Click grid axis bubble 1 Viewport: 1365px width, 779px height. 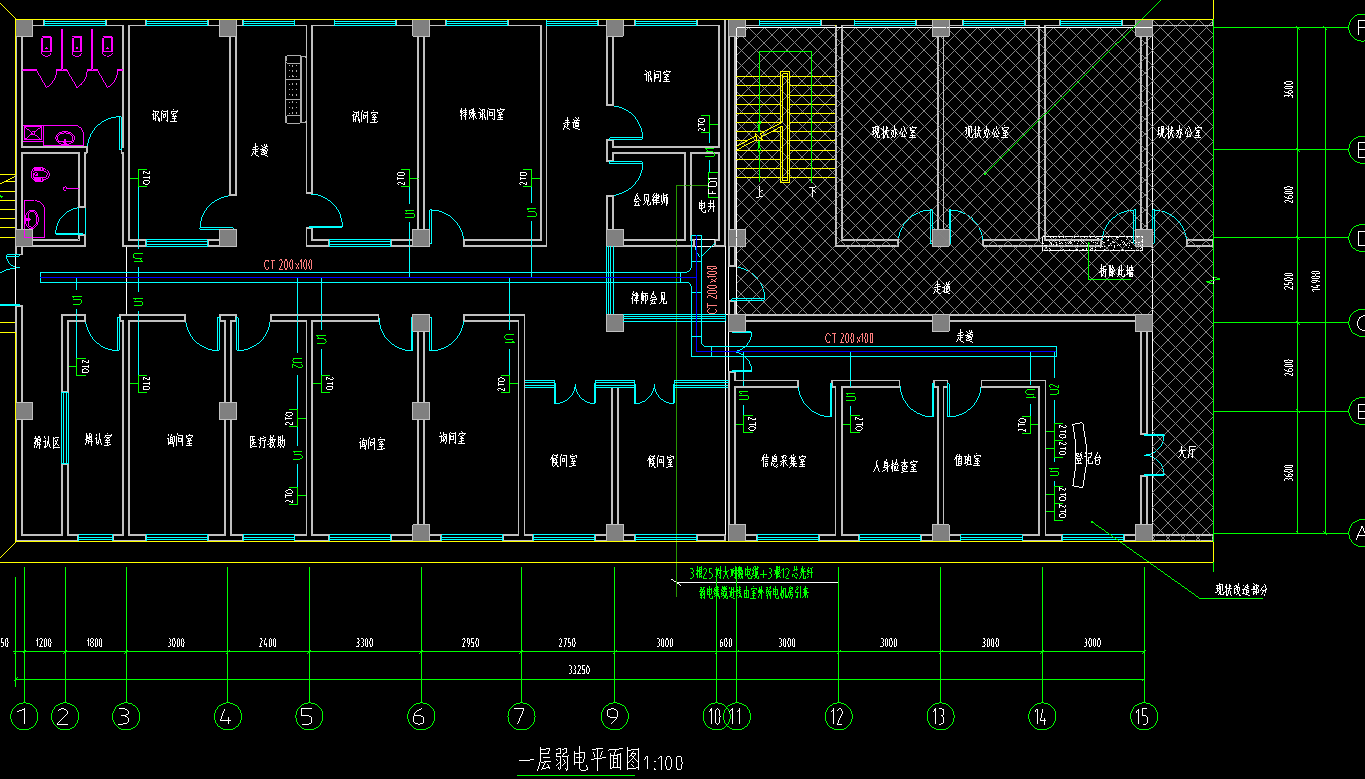pyautogui.click(x=24, y=716)
